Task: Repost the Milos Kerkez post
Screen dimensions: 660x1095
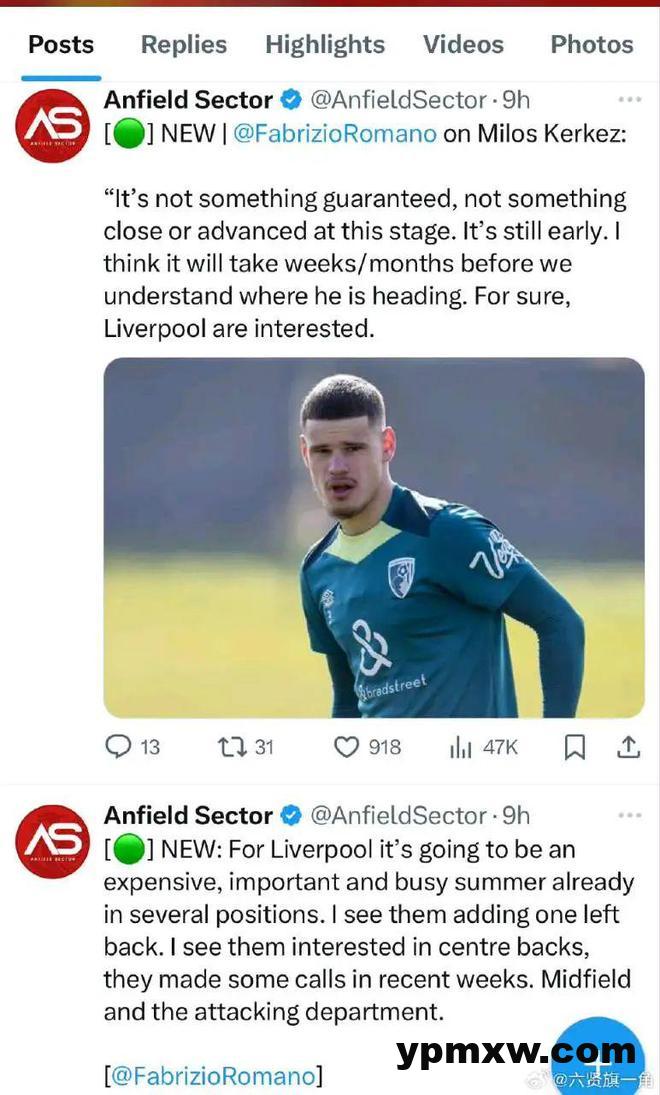Action: point(232,747)
